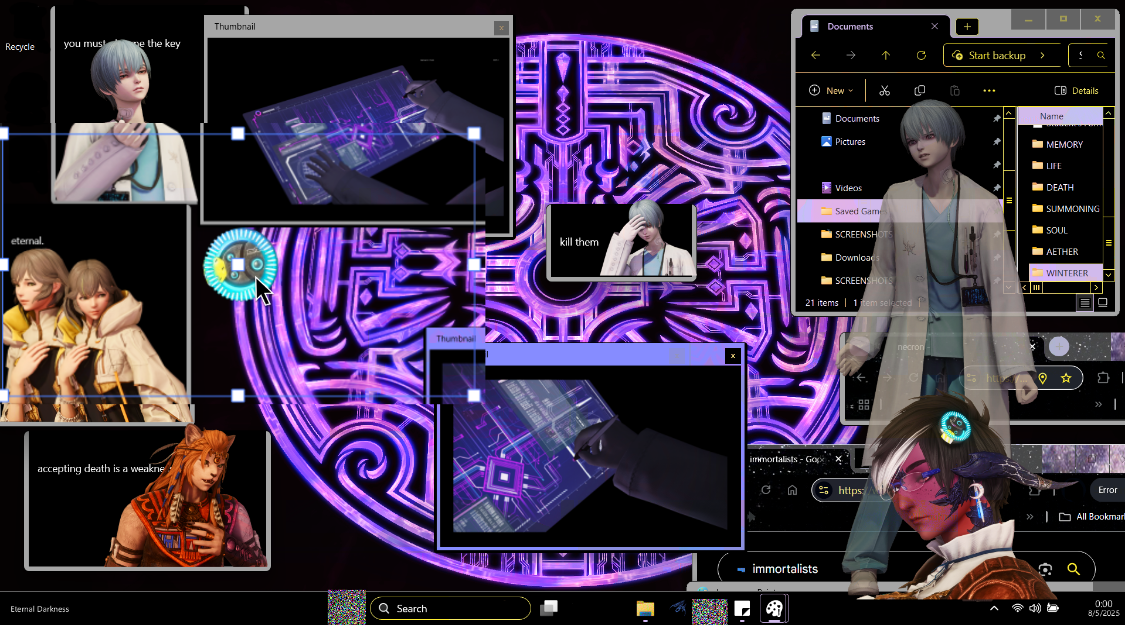The image size is (1125, 625).
Task: Expand overflow chevron beside All Bookmarks
Action: 1030,517
